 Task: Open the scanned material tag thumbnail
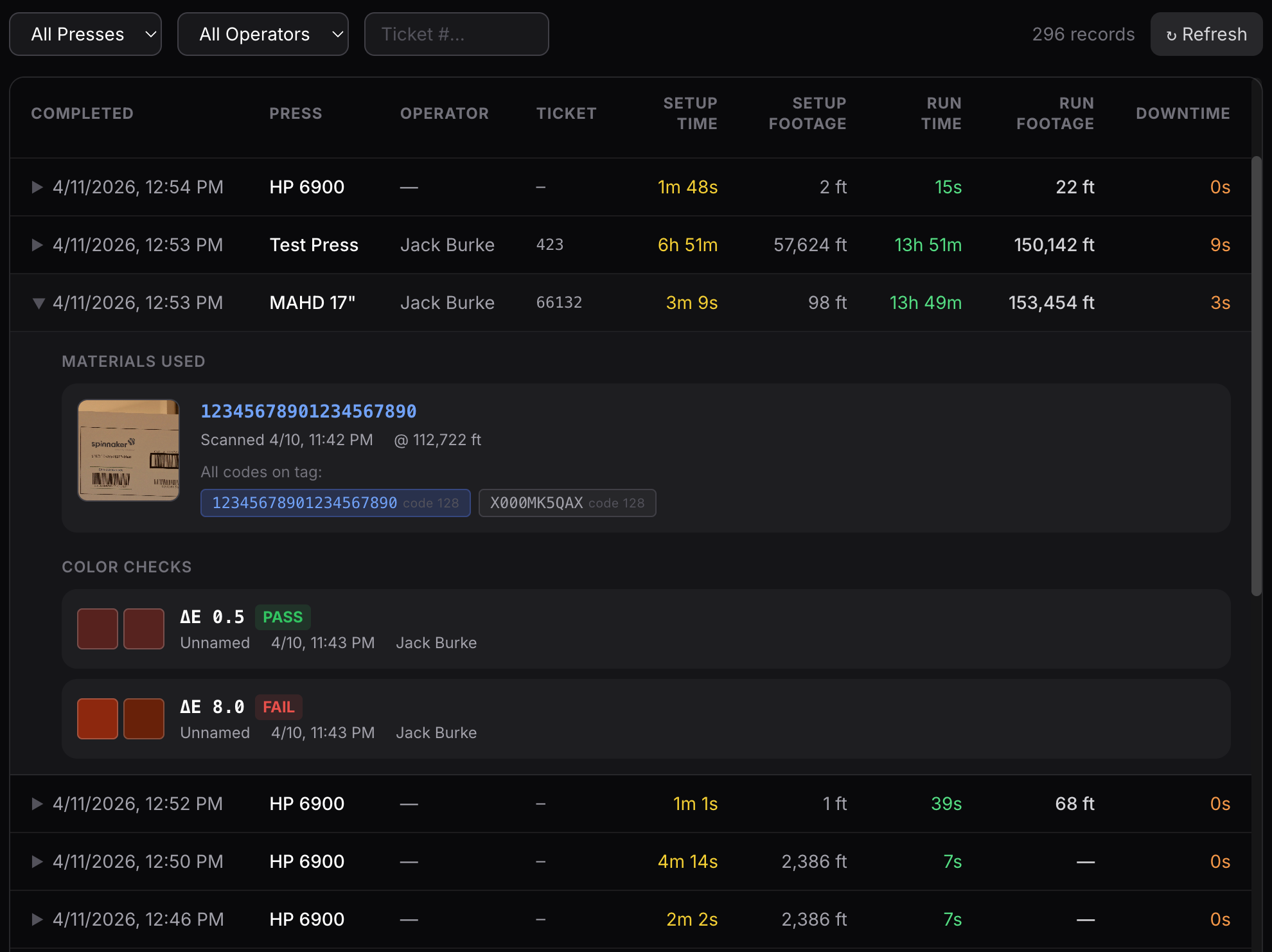[128, 450]
